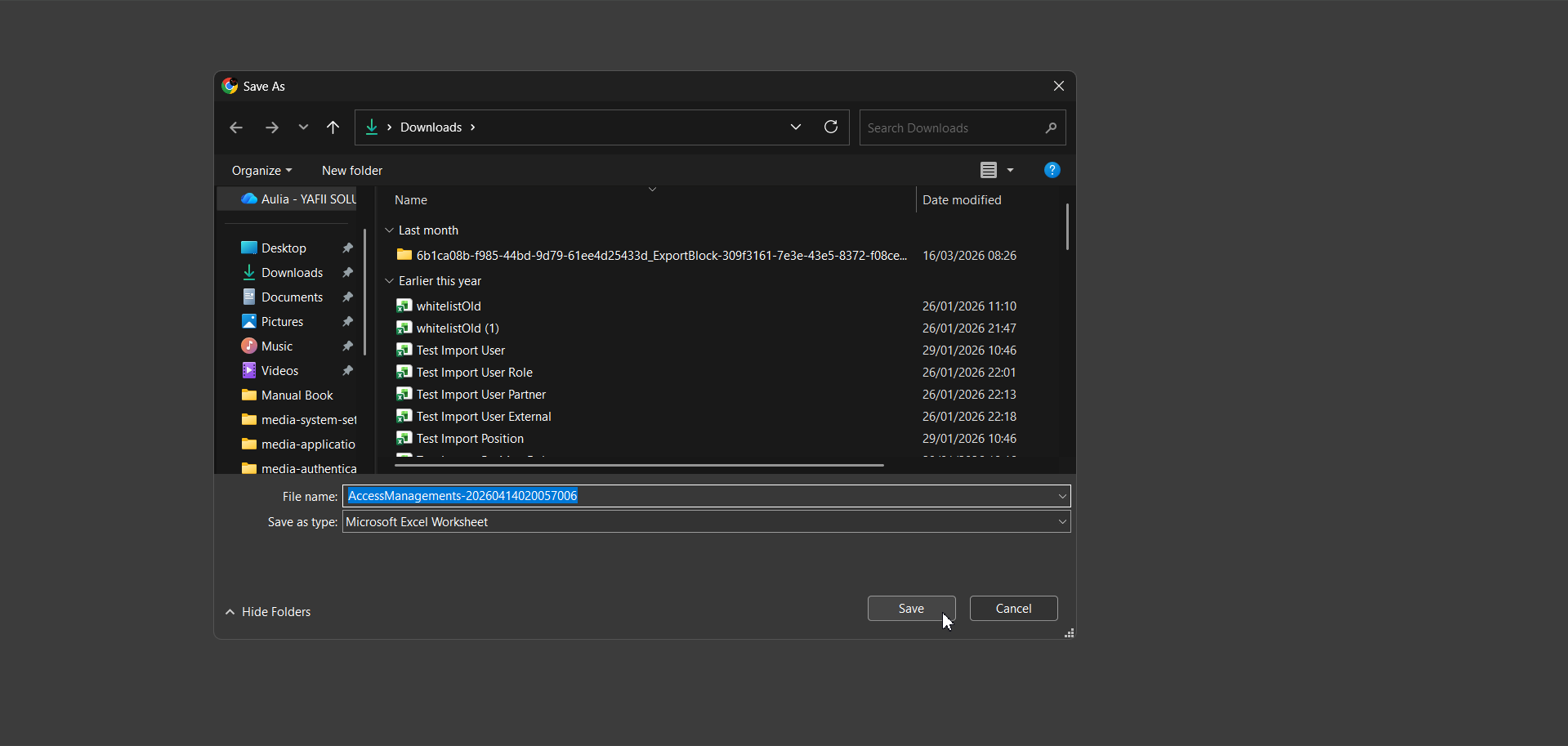This screenshot has width=1568, height=746.
Task: Click the search magnifier icon
Action: coord(1051,127)
